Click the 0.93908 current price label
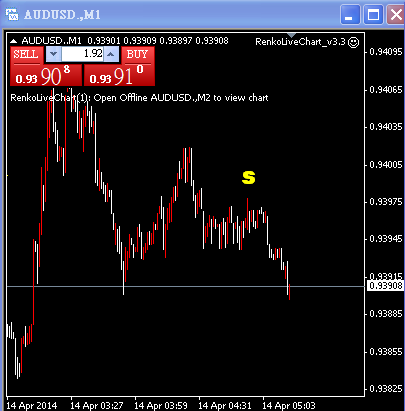The height and width of the screenshot is (411, 405). point(385,286)
